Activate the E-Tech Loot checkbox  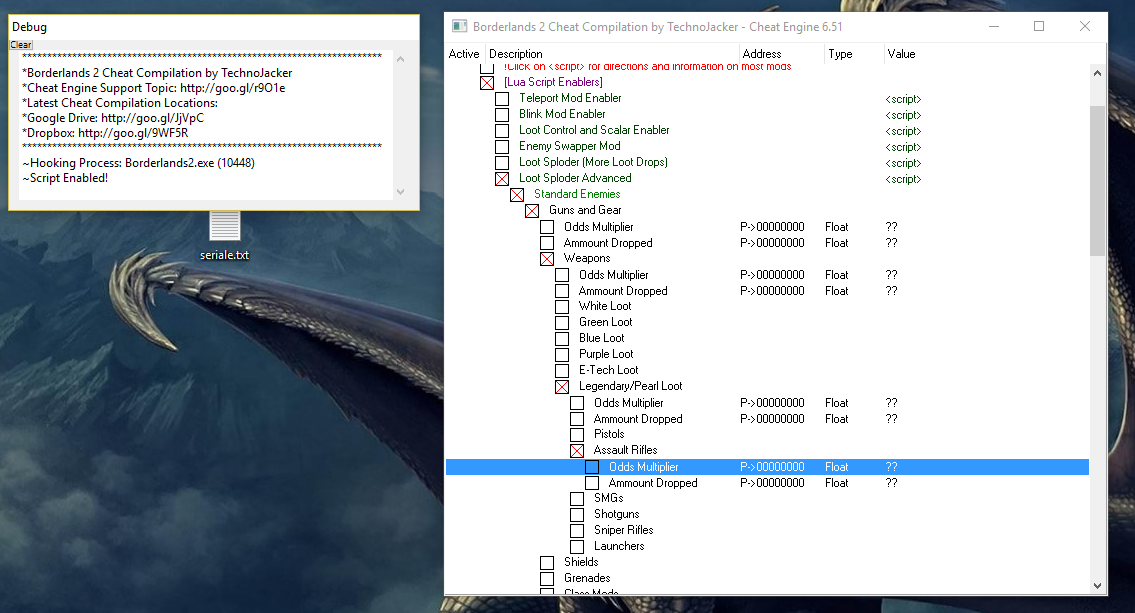click(562, 371)
